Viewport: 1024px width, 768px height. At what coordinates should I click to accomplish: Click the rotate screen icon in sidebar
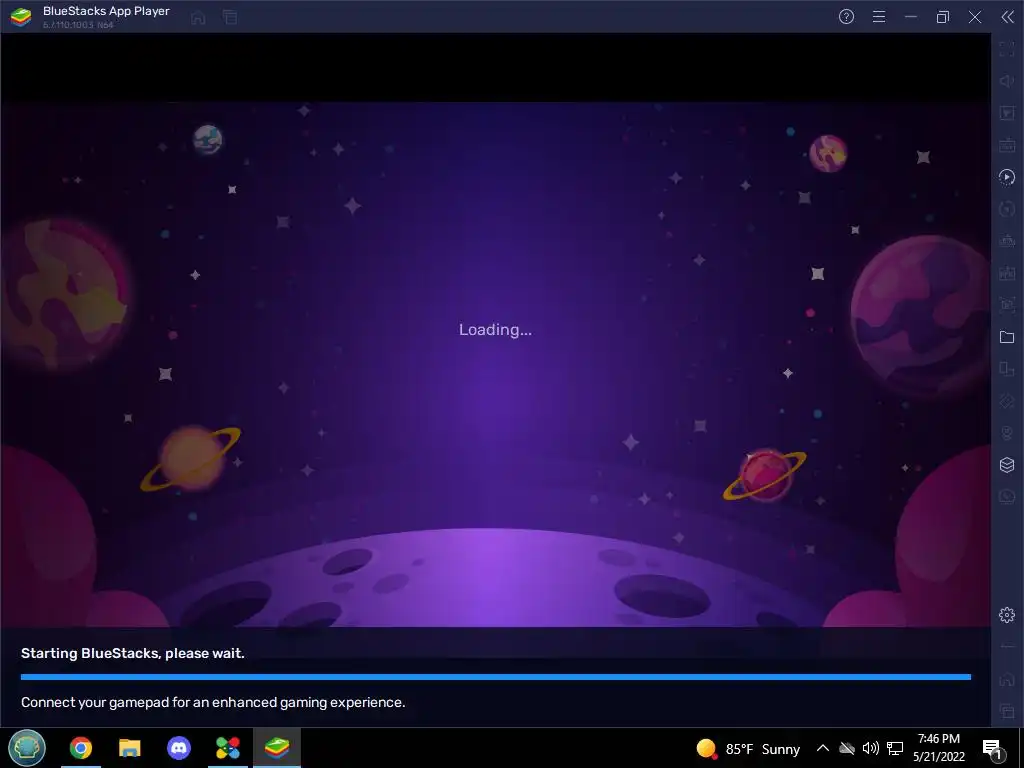pyautogui.click(x=1007, y=369)
